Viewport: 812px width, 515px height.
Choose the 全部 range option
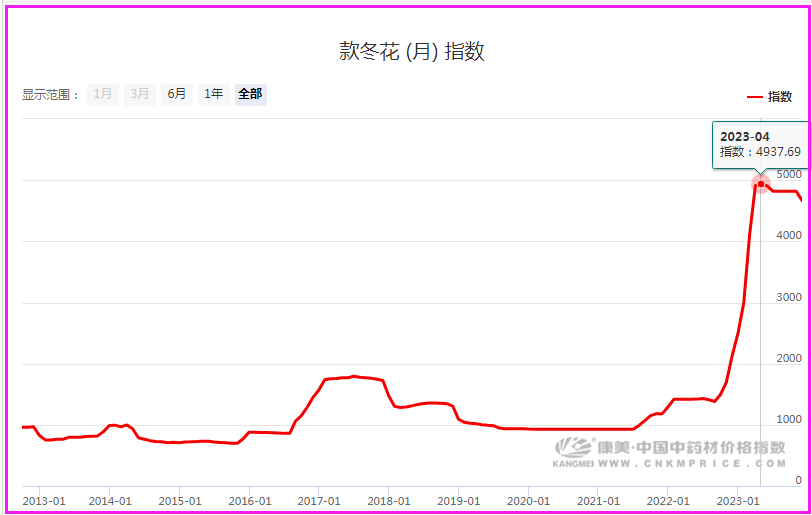[251, 95]
